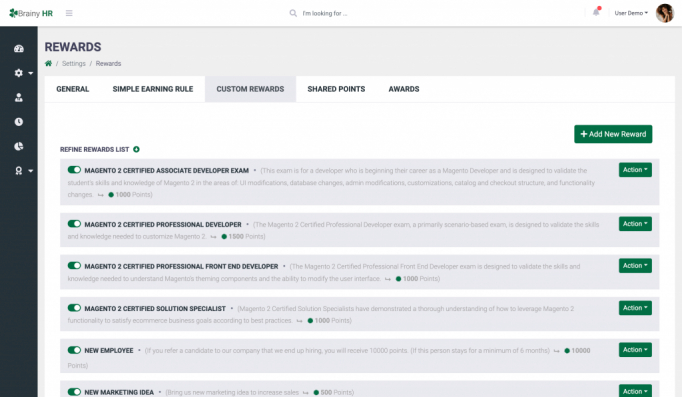
Task: Open Settings breadcrumb link
Action: tap(74, 63)
